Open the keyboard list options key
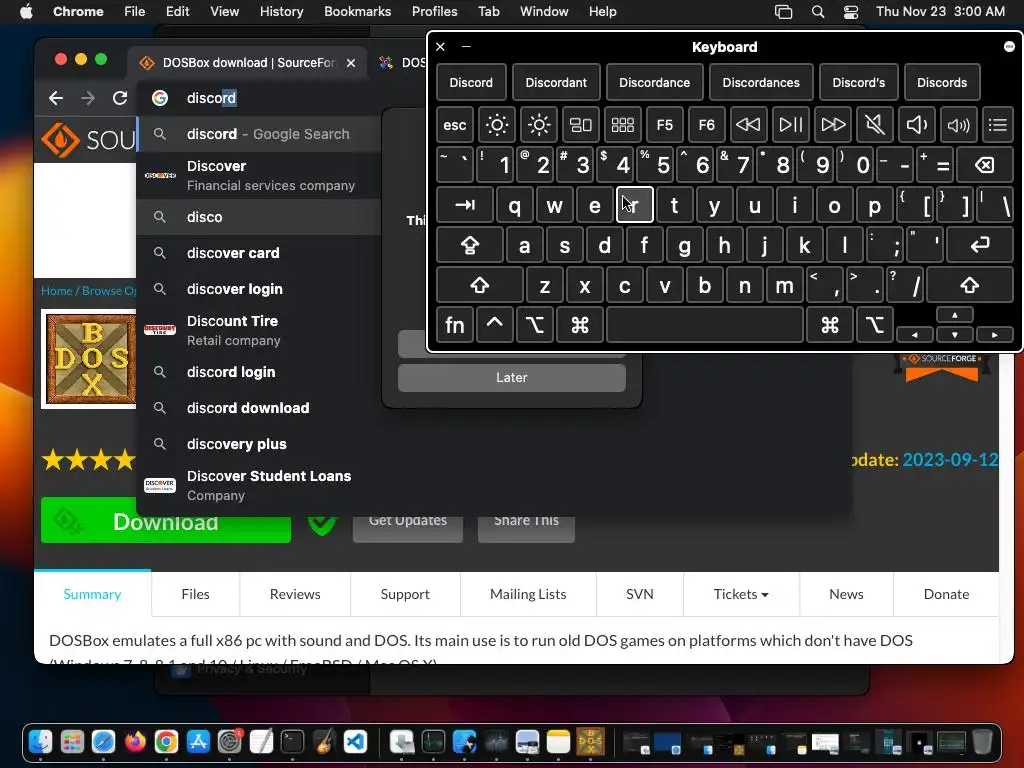 (997, 125)
